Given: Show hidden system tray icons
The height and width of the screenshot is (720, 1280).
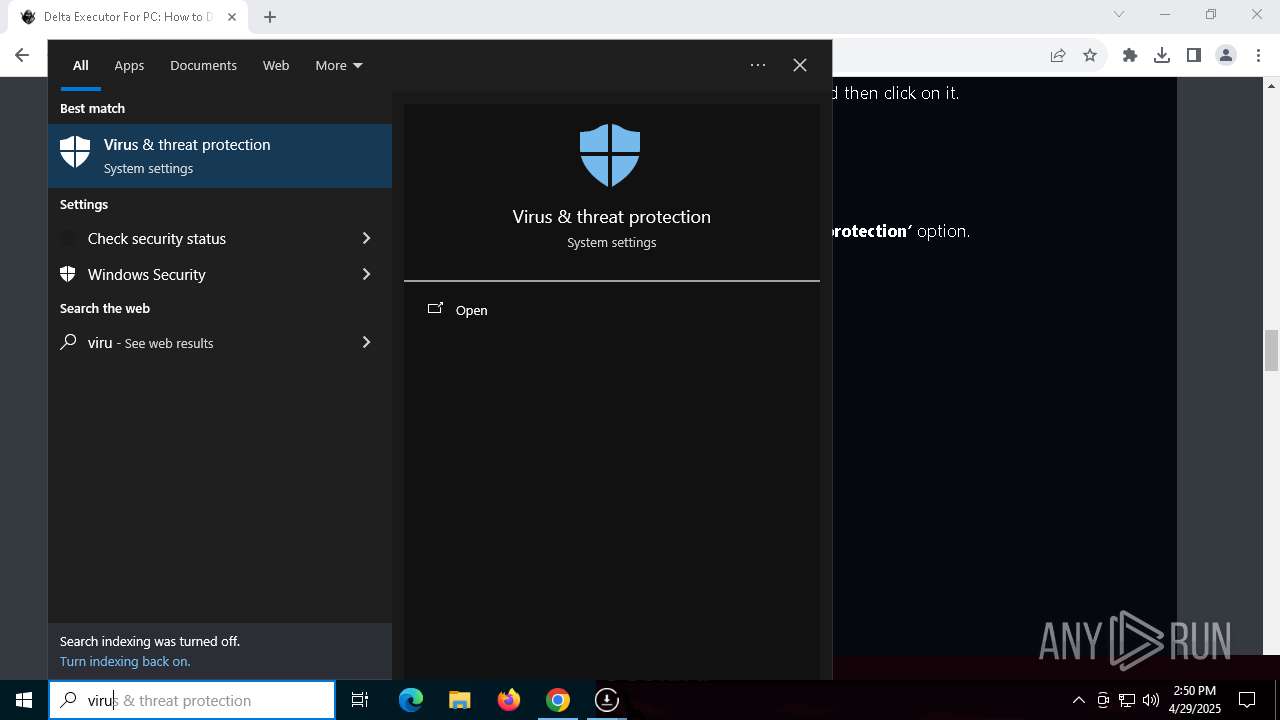Looking at the screenshot, I should click(x=1079, y=700).
